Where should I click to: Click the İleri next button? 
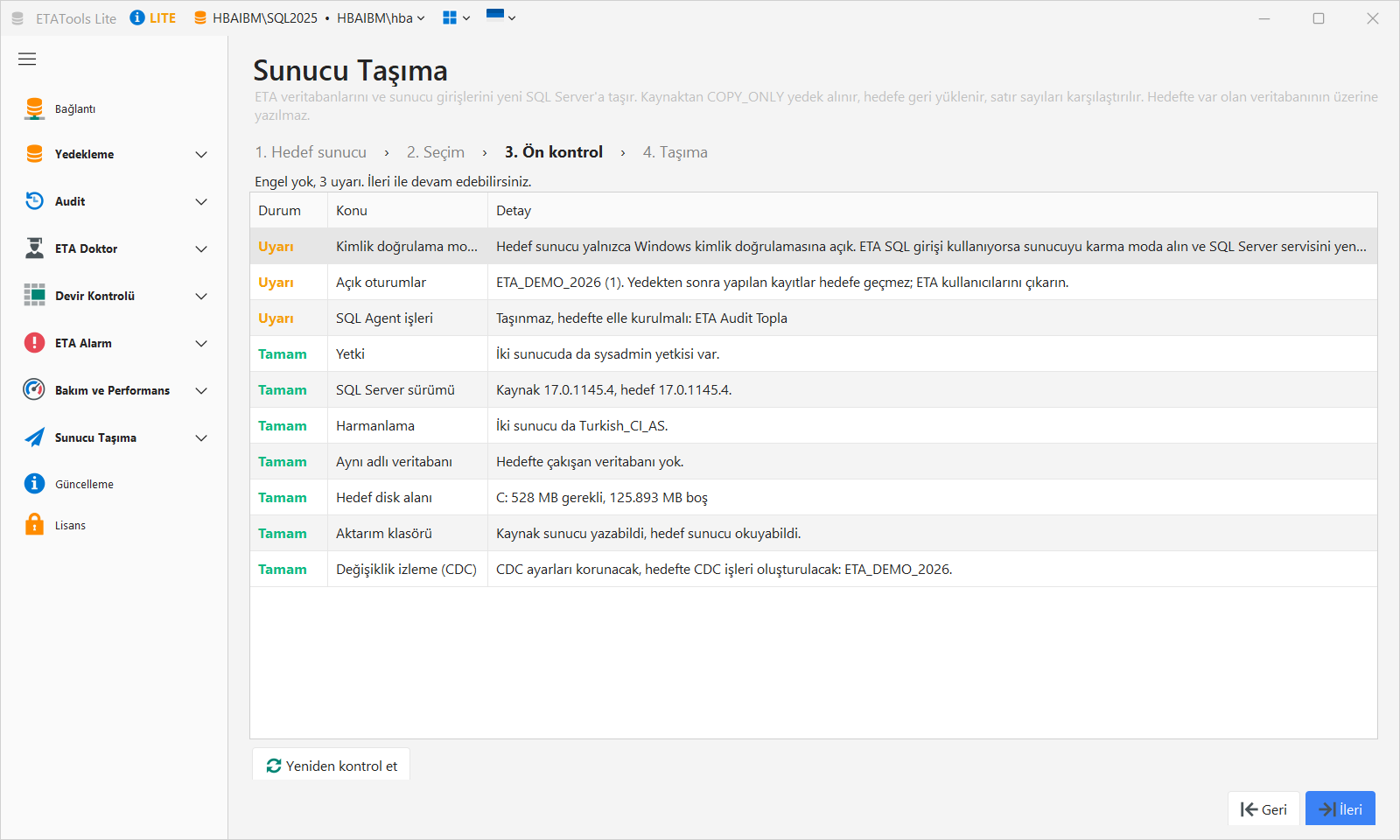[1340, 809]
